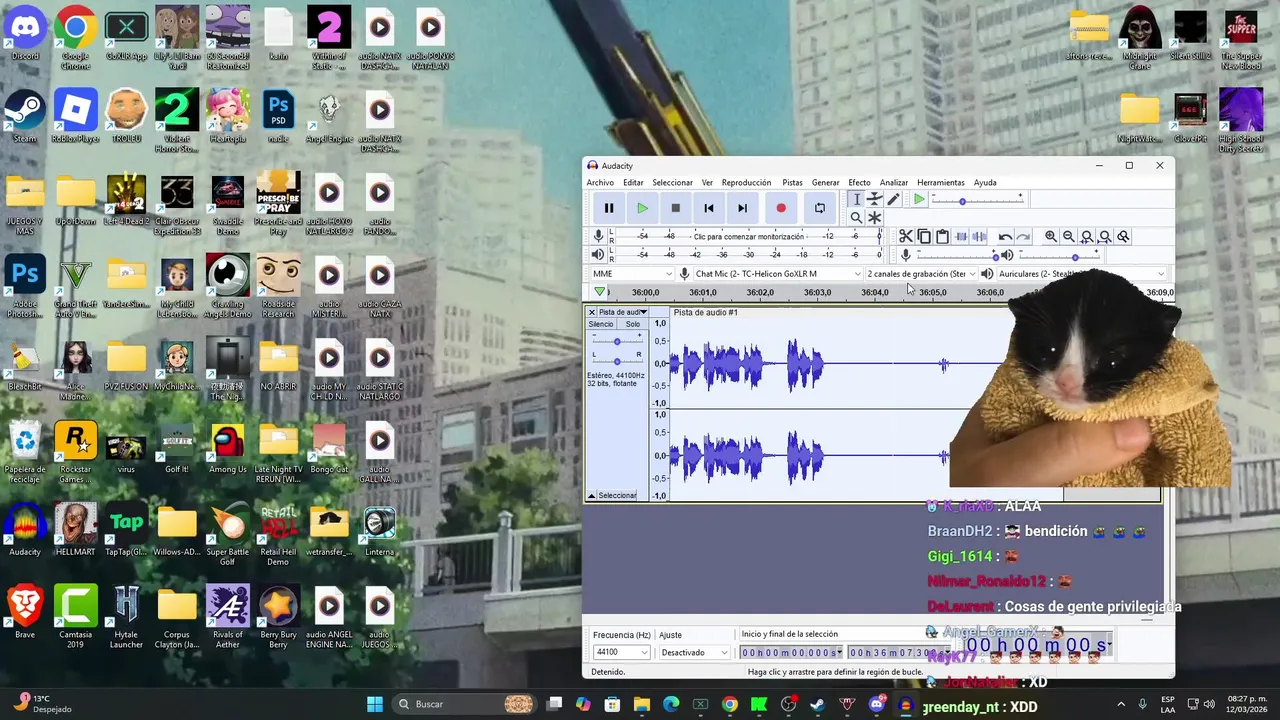Viewport: 1280px width, 720px height.
Task: Click the Cut scissors icon
Action: pyautogui.click(x=905, y=237)
